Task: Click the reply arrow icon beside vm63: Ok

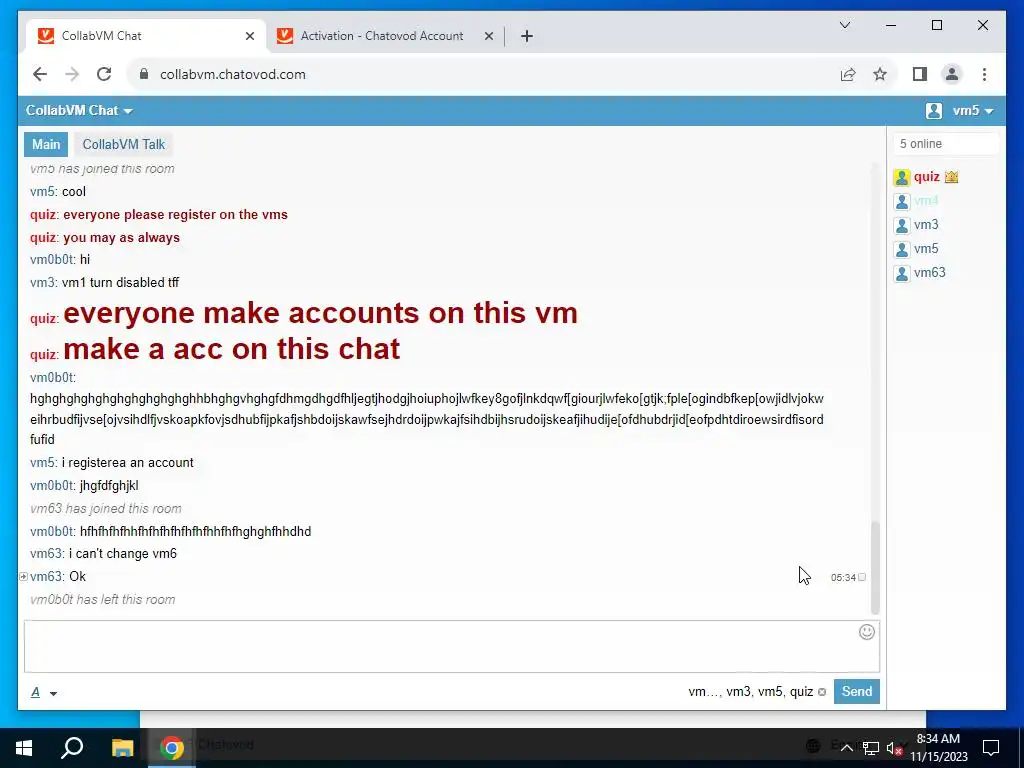Action: pos(24,577)
